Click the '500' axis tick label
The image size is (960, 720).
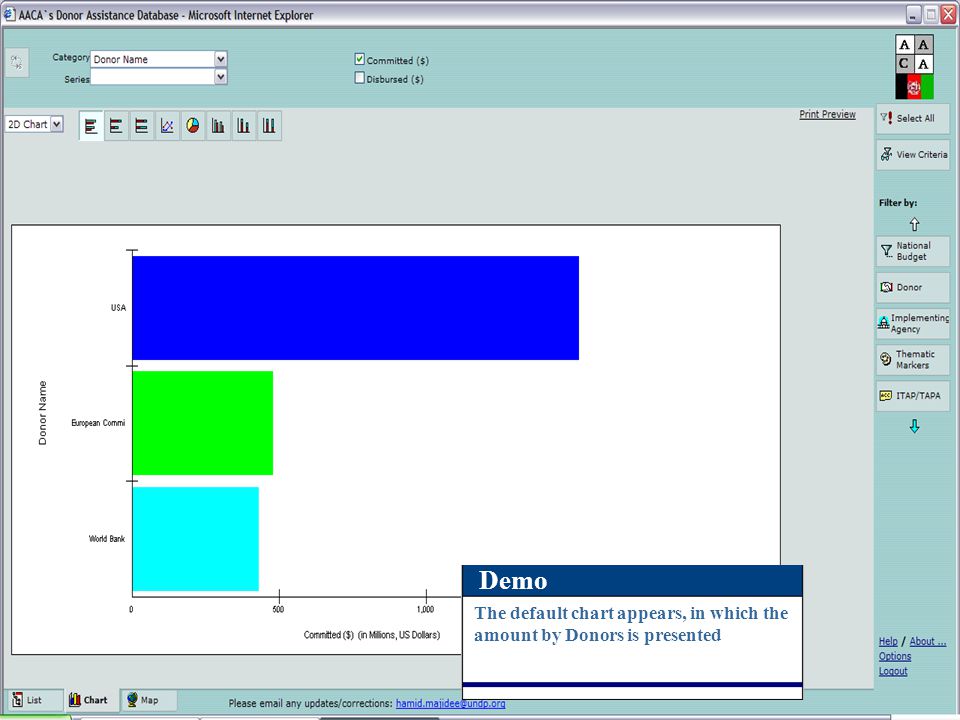tap(278, 609)
